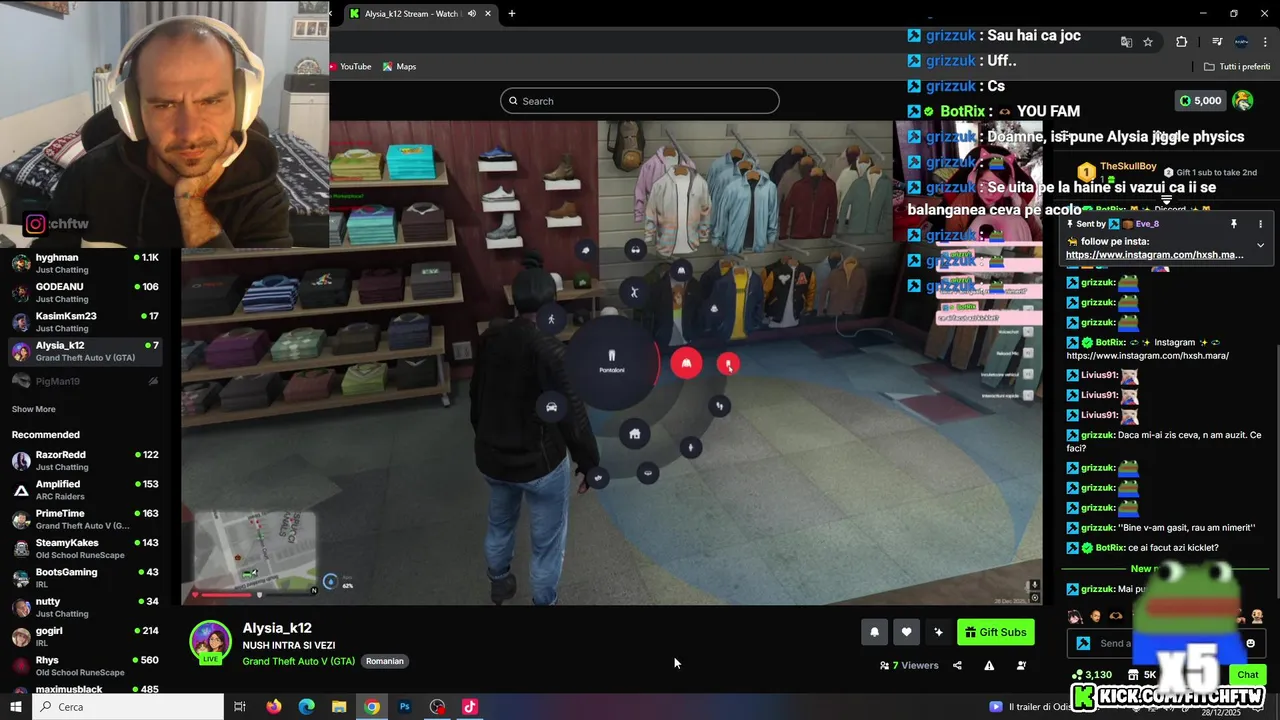Expand followed channels with Show More
1280x720 pixels.
pos(33,409)
